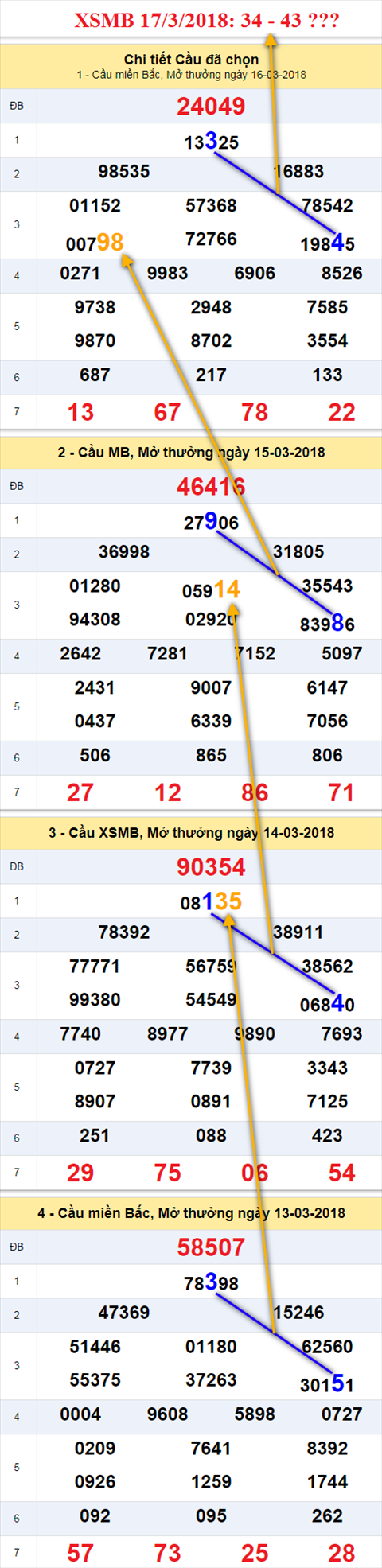Select second prize number 47369
The height and width of the screenshot is (1568, 382).
[123, 1312]
